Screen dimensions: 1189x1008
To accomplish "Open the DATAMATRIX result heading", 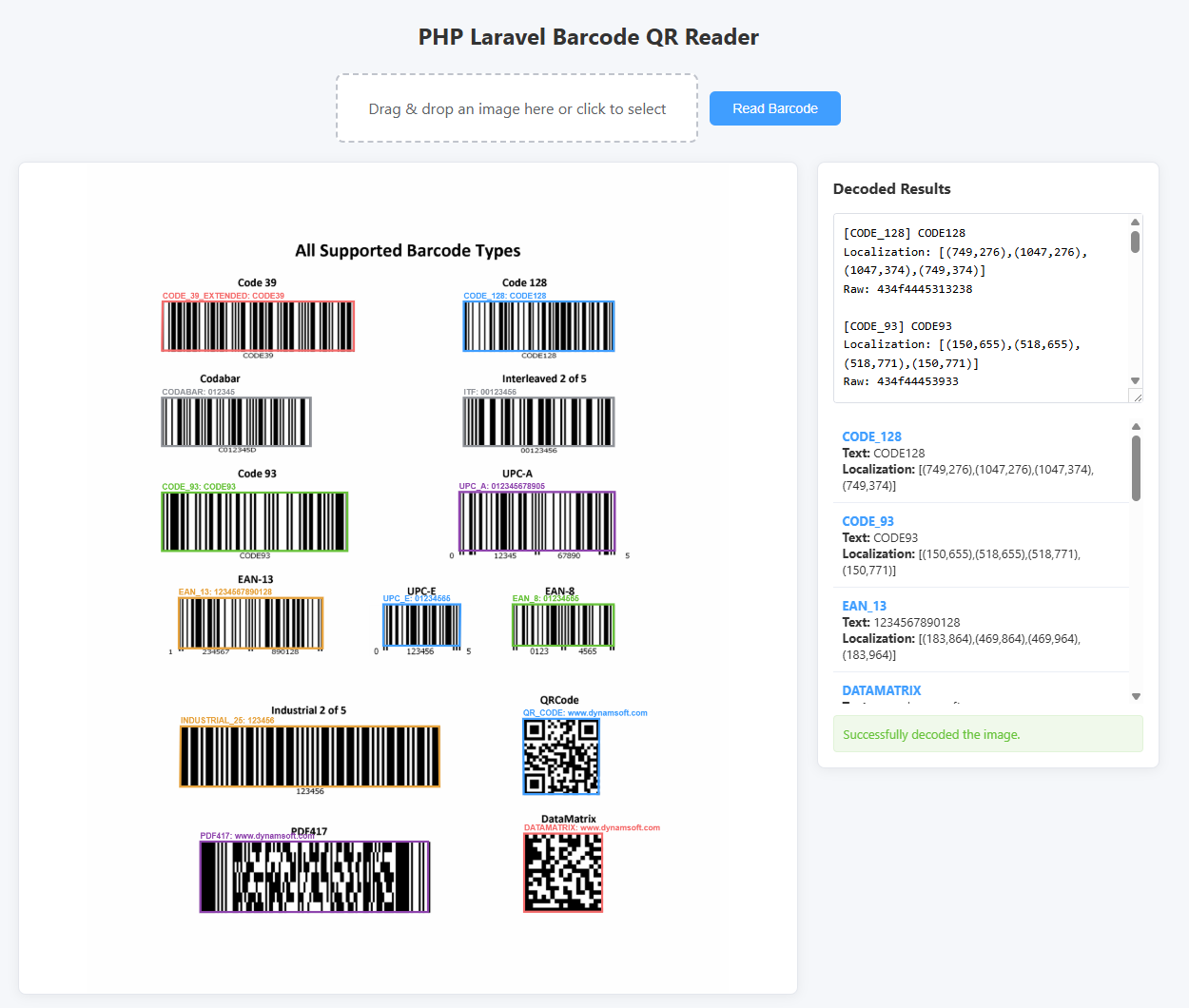I will 881,690.
